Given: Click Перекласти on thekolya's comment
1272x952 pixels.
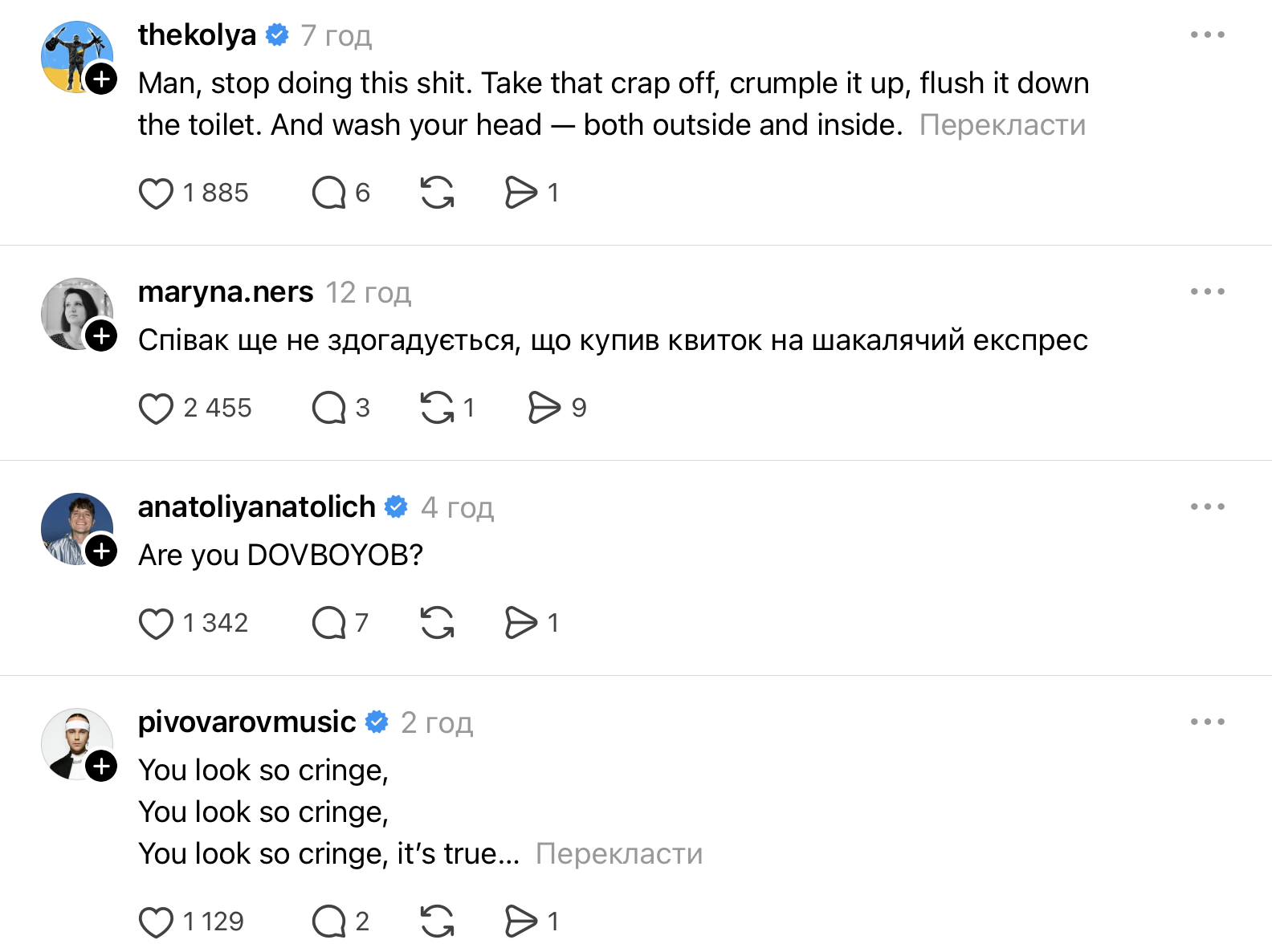Looking at the screenshot, I should [1002, 125].
